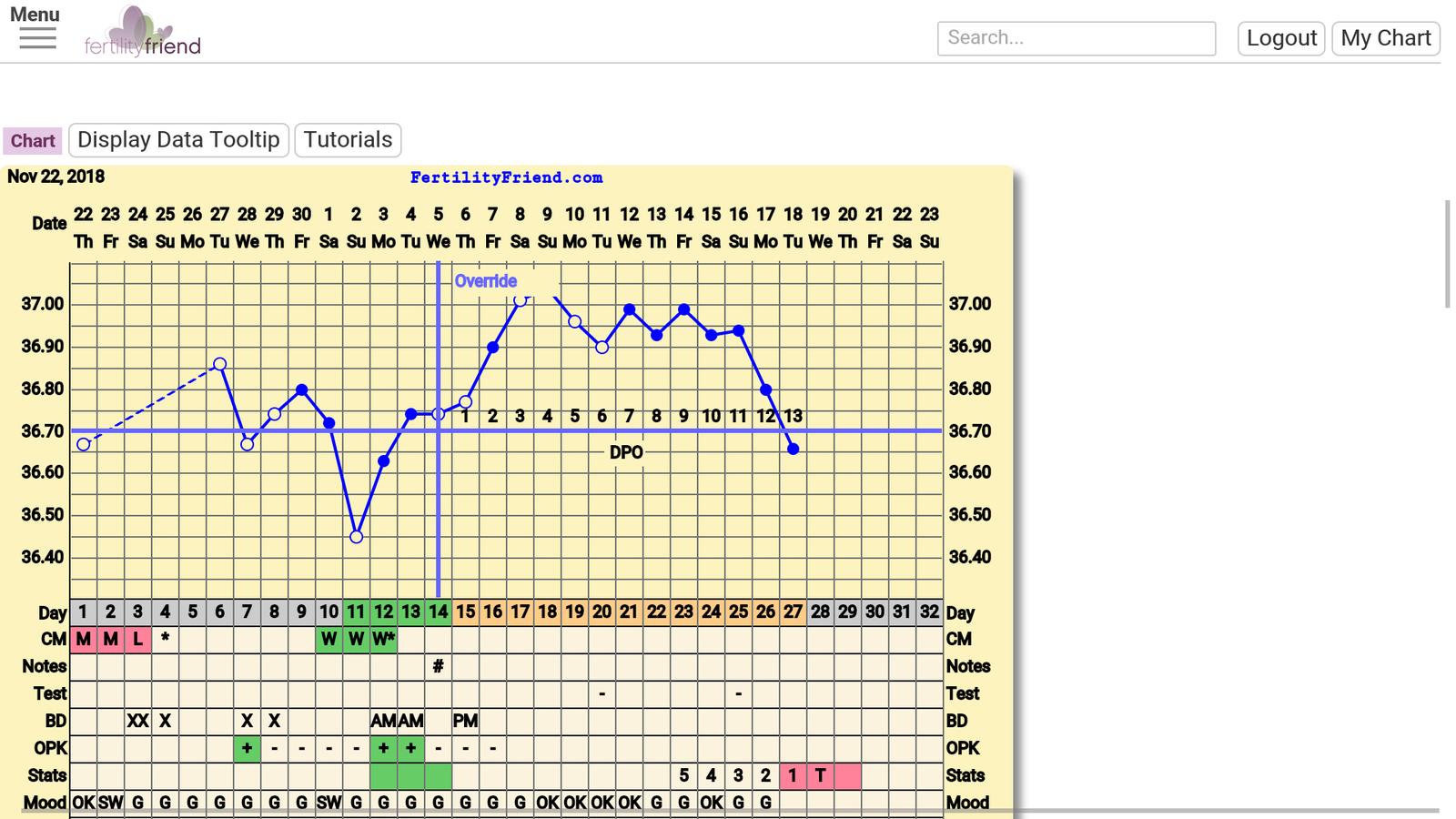Switch to Display Data Tooltip tab
The image size is (1456, 819).
click(x=178, y=140)
